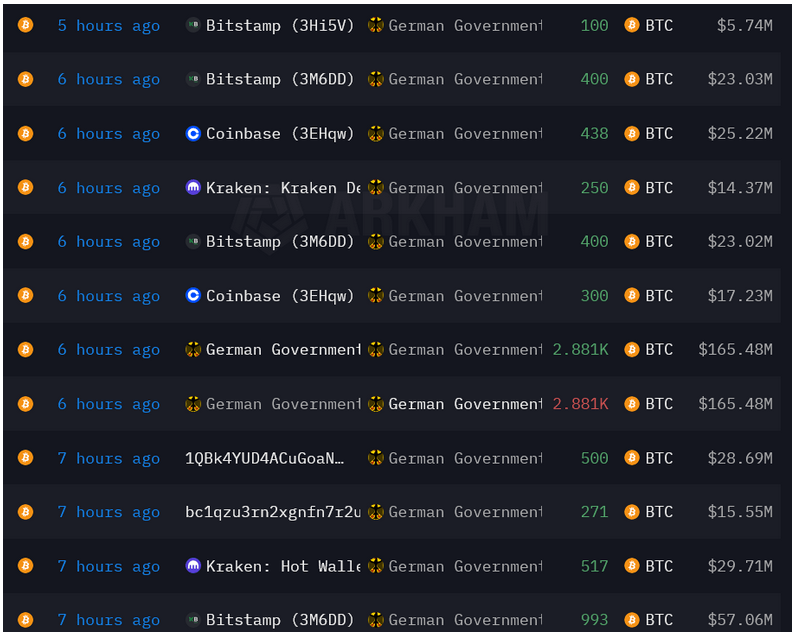794x636 pixels.
Task: Click the leading Bitcoin icon in the $23.03M row
Action: coord(25,79)
